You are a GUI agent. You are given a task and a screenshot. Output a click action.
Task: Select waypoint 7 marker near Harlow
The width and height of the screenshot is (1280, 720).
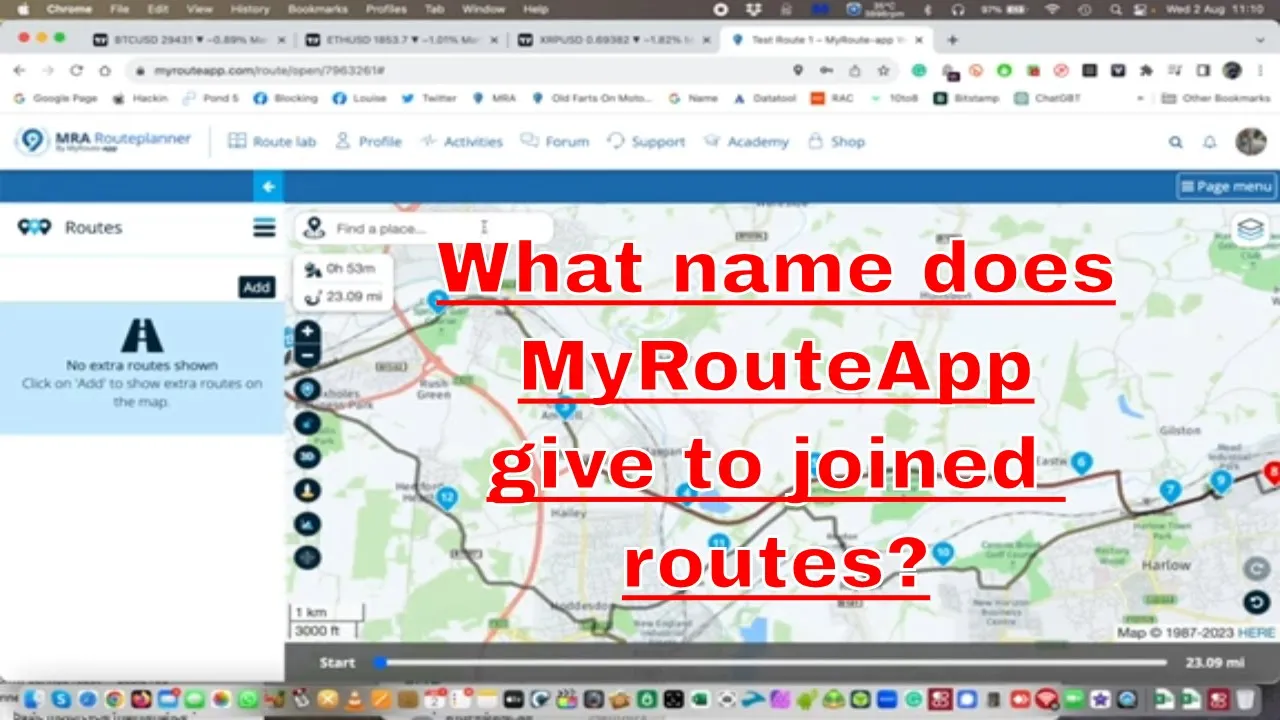point(1170,491)
